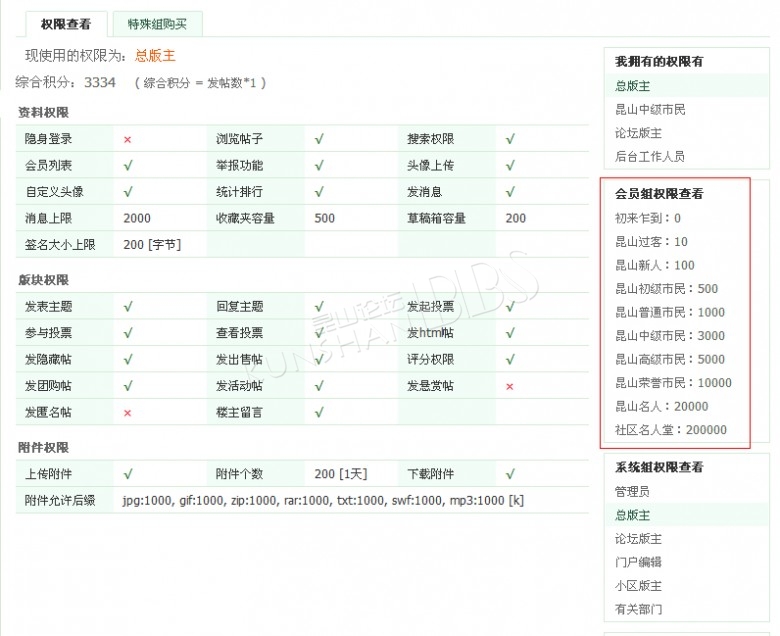Select 总版主 under 我拥有的权限有
This screenshot has height=636, width=780.
click(632, 86)
